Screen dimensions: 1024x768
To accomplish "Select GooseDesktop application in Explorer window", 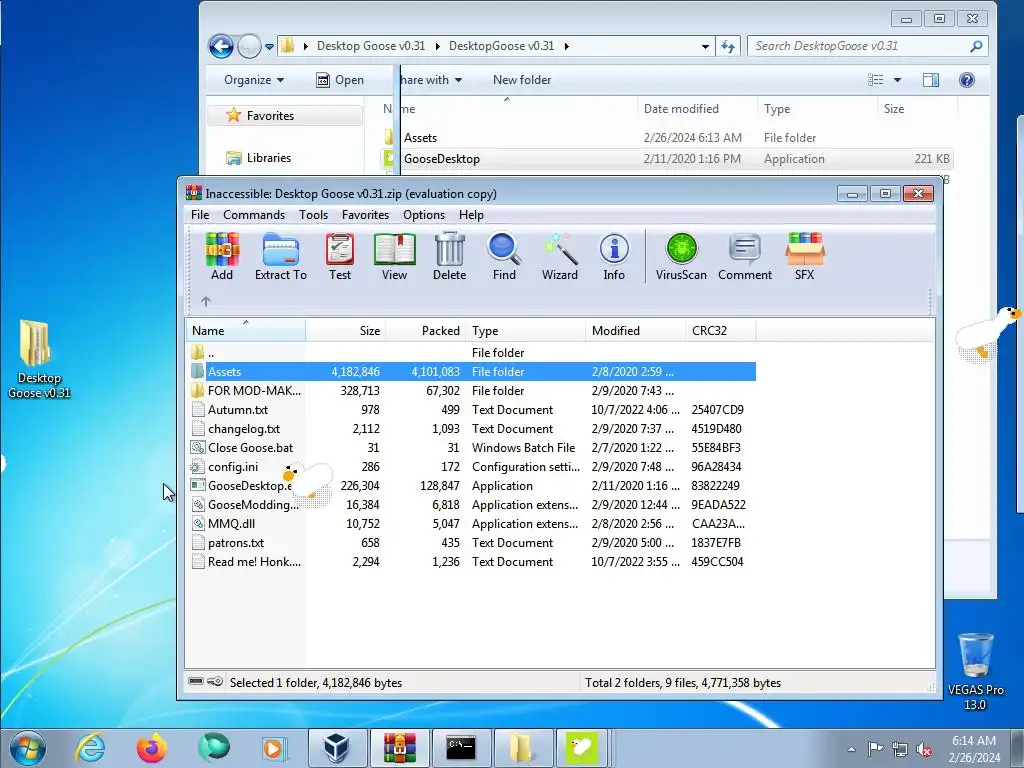I will click(666, 159).
